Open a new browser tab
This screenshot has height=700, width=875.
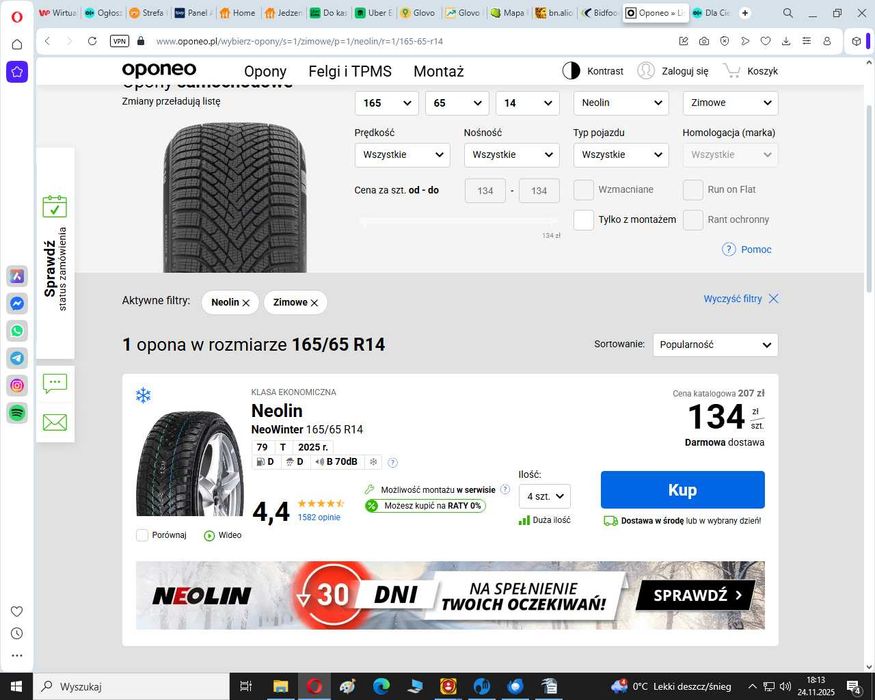[745, 12]
